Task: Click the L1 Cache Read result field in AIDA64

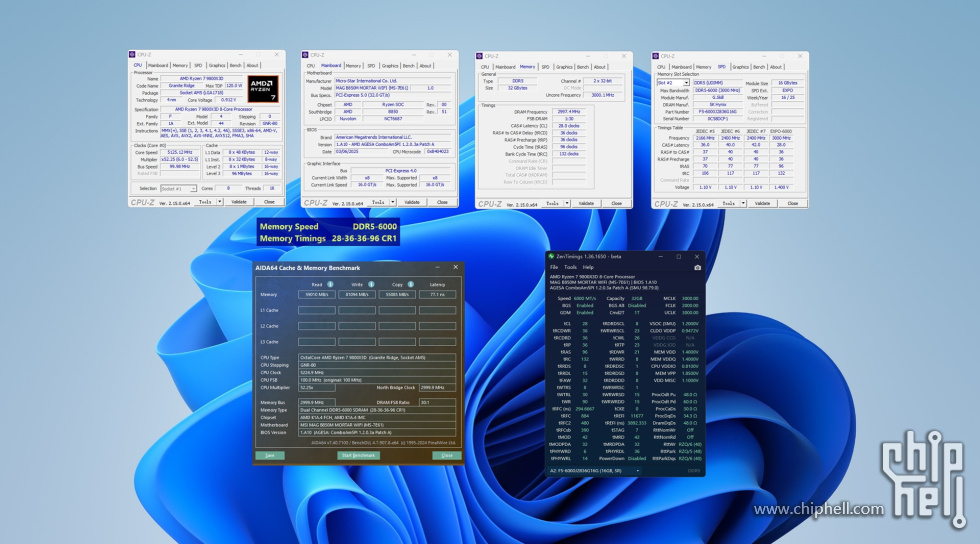Action: [x=316, y=310]
